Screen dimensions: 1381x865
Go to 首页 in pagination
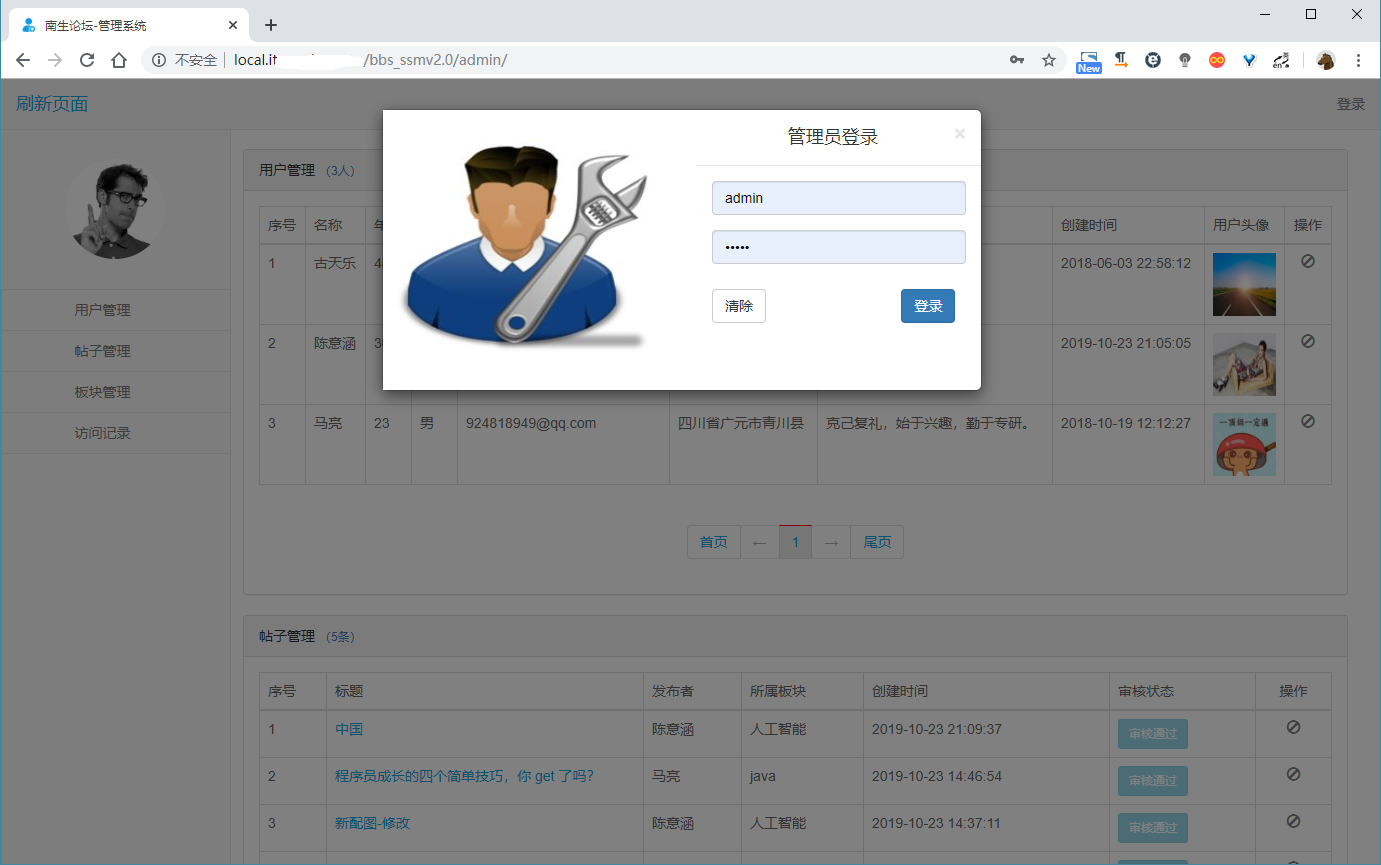point(713,542)
